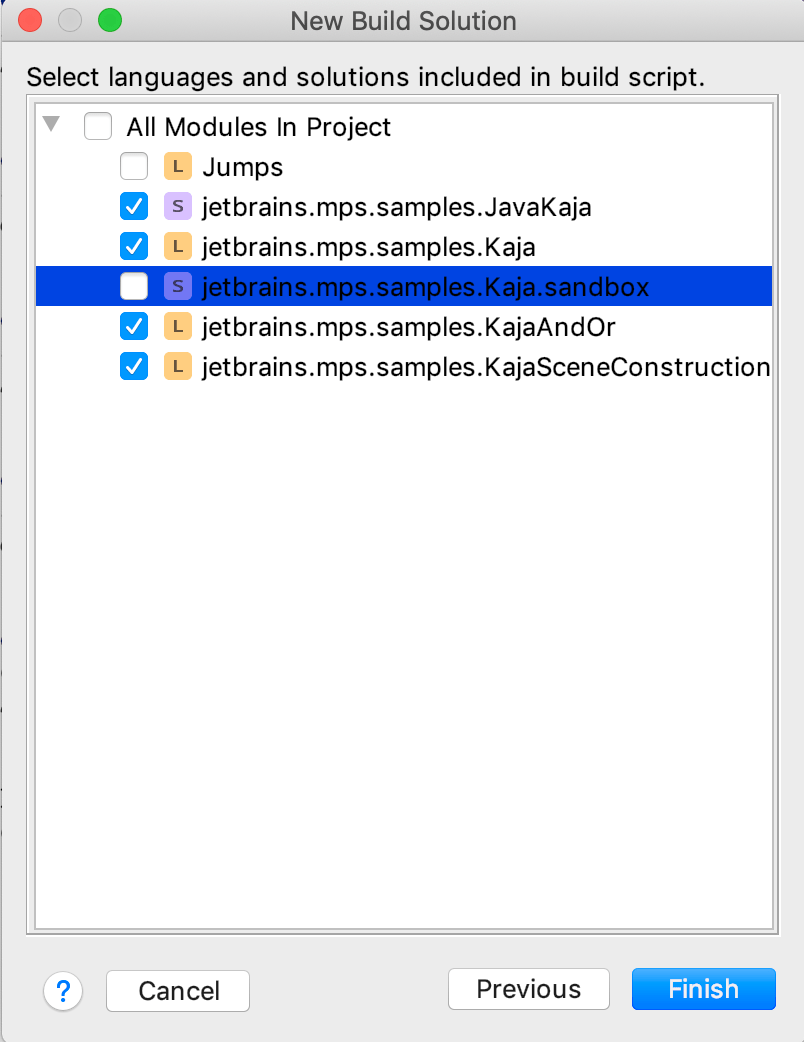The image size is (804, 1042).
Task: Uncheck the KajaSceneConstruction module
Action: pyautogui.click(x=134, y=366)
